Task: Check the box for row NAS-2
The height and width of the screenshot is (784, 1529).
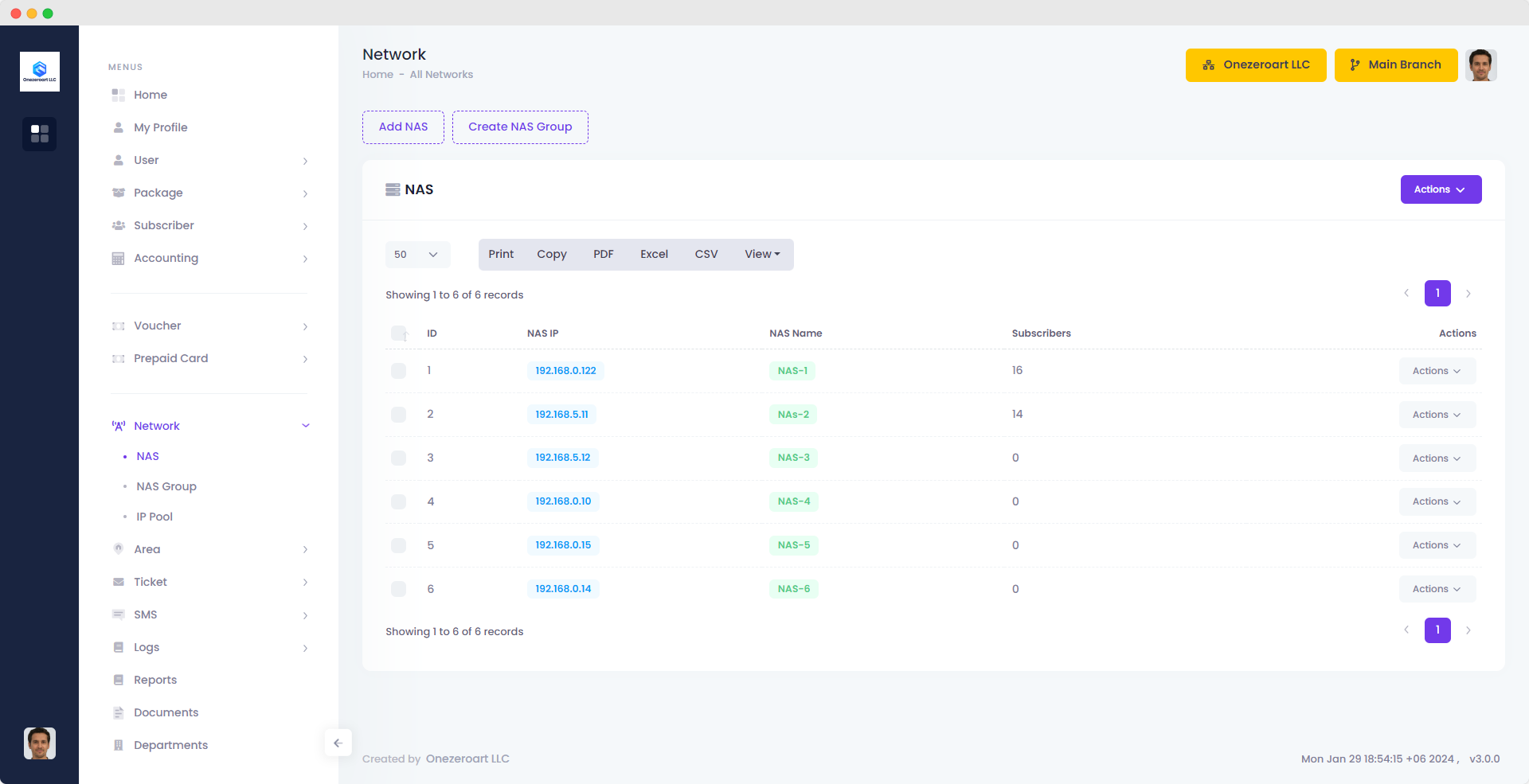Action: click(x=398, y=414)
